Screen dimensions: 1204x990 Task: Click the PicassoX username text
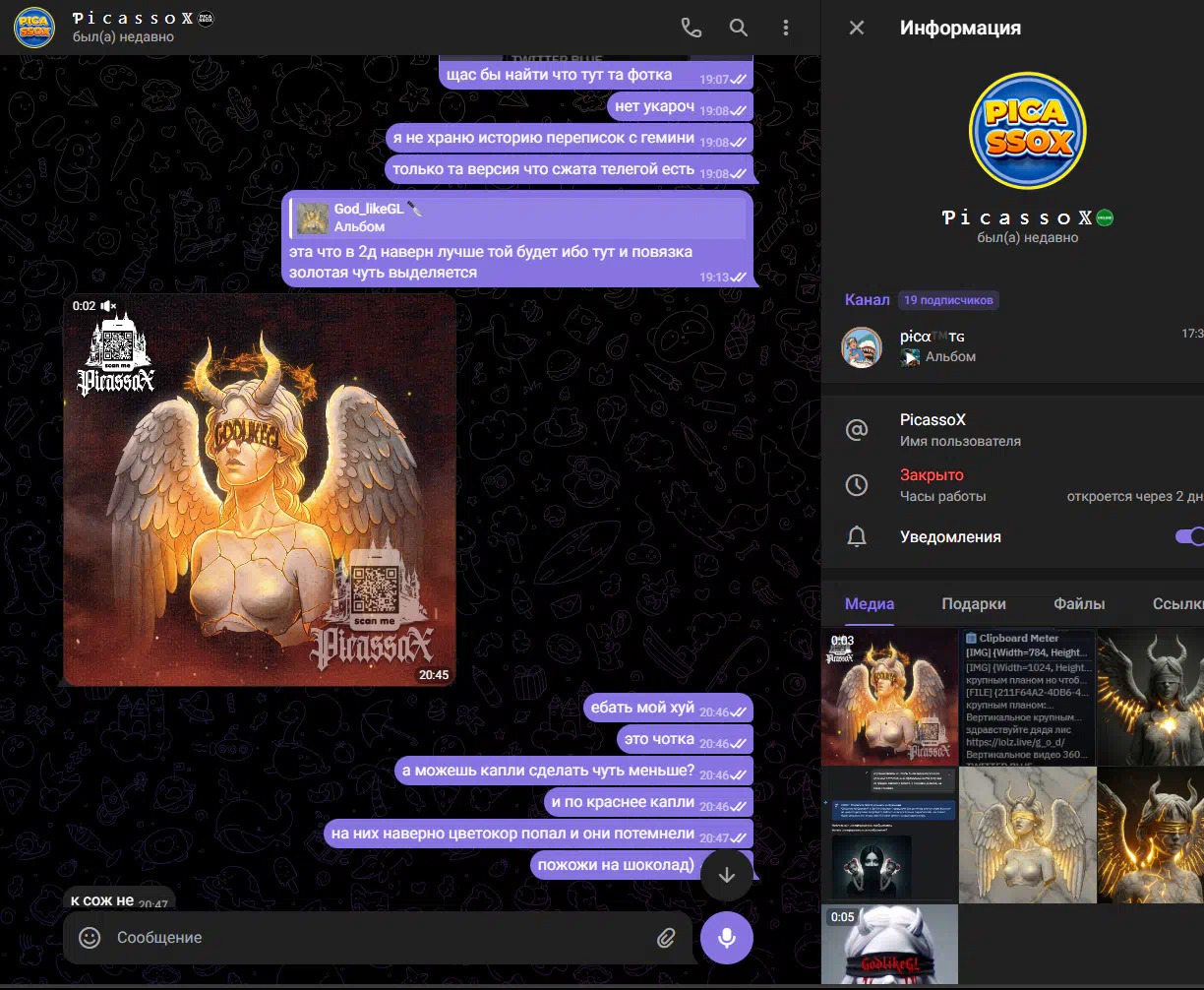[x=933, y=420]
